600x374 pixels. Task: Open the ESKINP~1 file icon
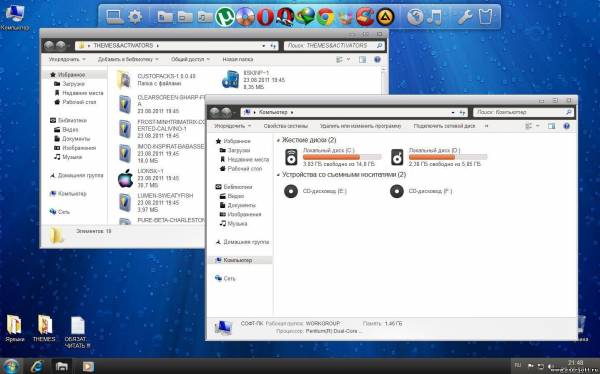(x=230, y=80)
